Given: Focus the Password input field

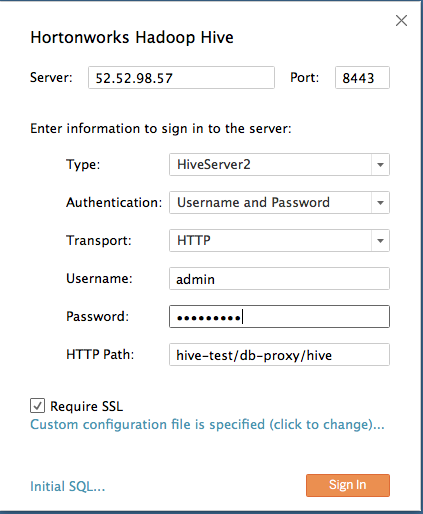Looking at the screenshot, I should tap(279, 317).
